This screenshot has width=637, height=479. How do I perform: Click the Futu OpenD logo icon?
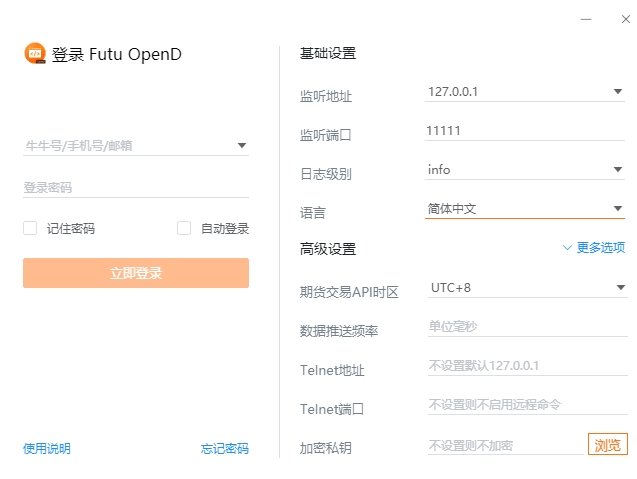tap(35, 54)
